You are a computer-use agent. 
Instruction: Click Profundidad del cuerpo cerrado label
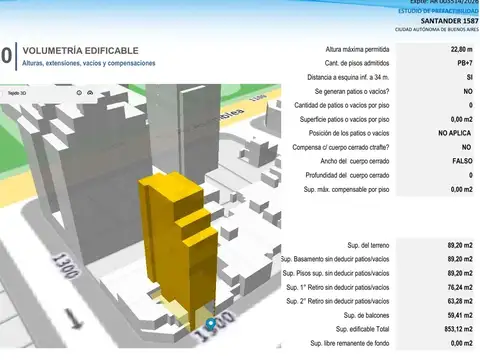(348, 175)
